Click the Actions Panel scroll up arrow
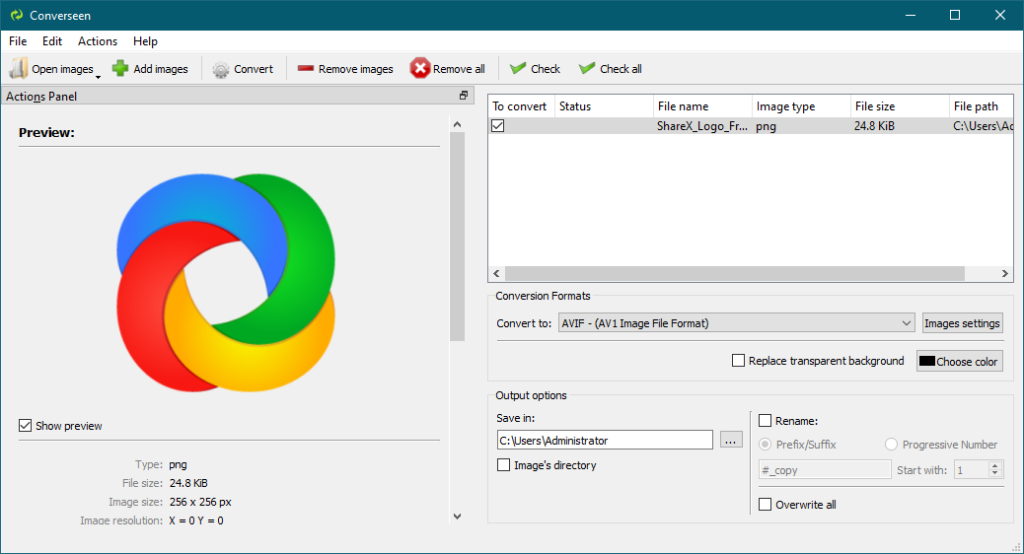This screenshot has height=554, width=1024. pyautogui.click(x=457, y=124)
